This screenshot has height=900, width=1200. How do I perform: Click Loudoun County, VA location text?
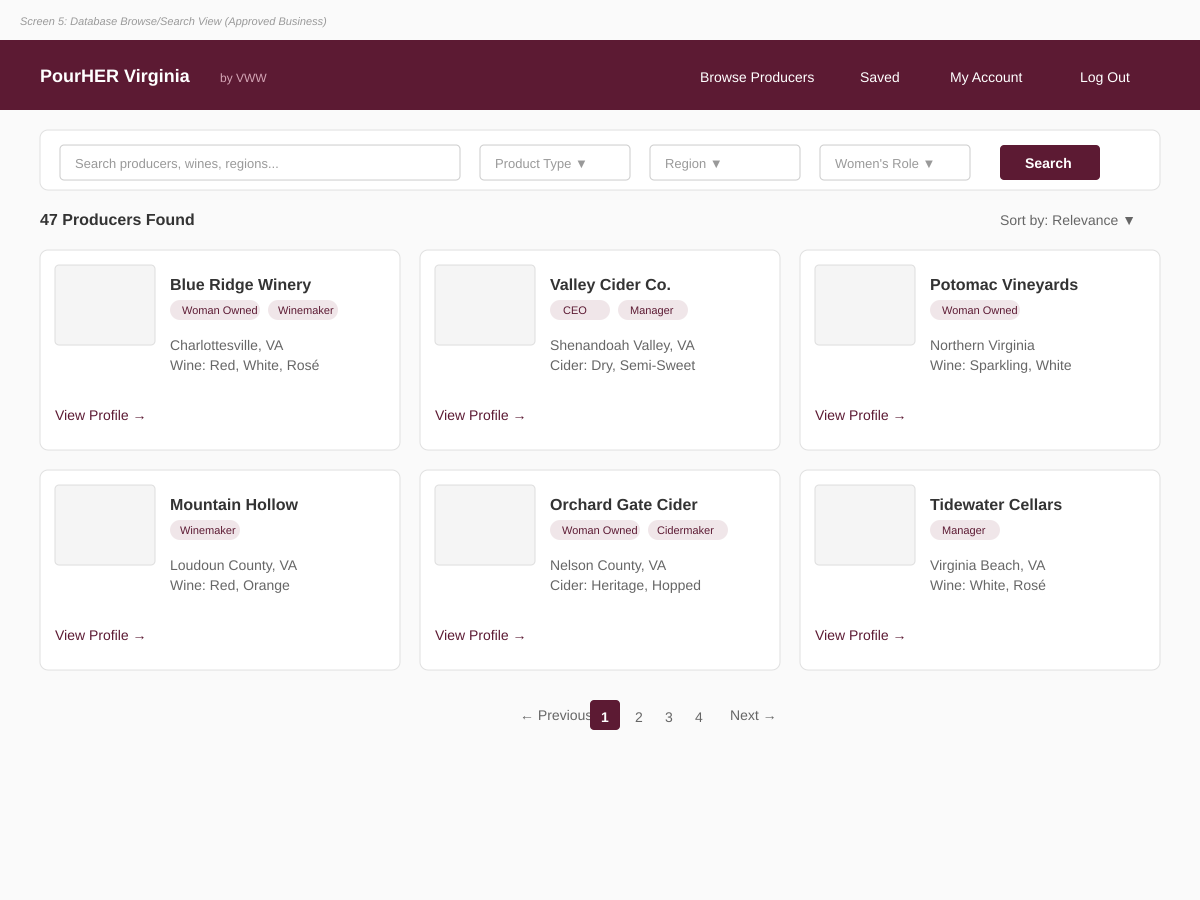(x=233, y=565)
